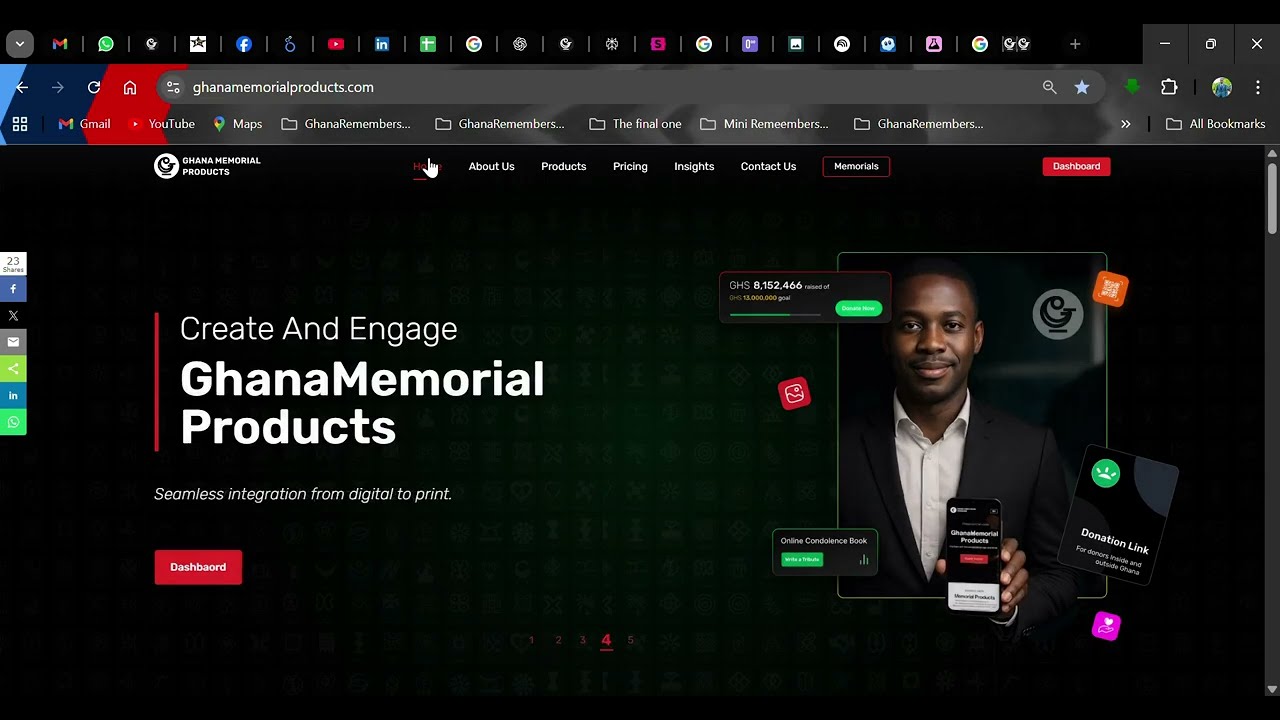Go to About Us page
1280x720 pixels.
click(491, 166)
